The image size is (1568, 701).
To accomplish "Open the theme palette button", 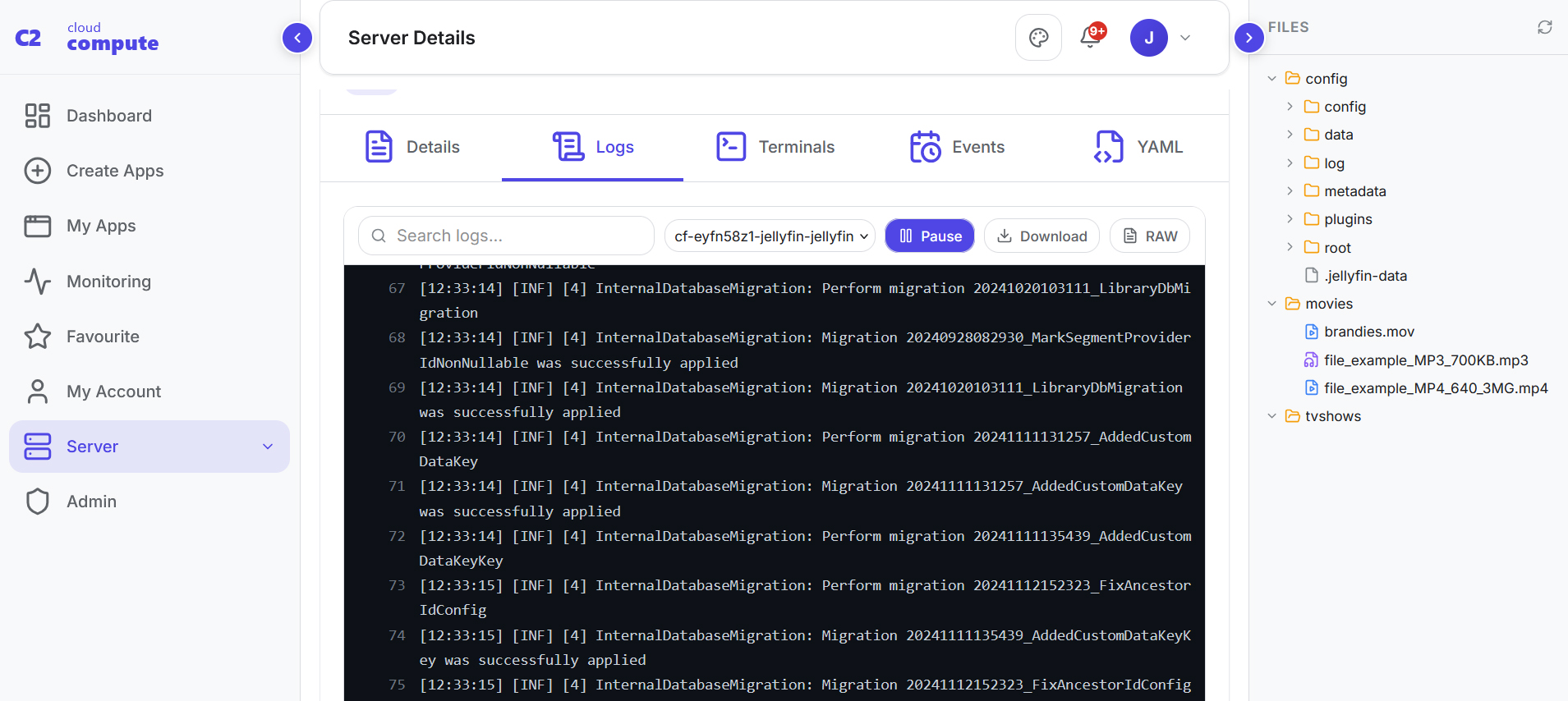I will [x=1039, y=38].
